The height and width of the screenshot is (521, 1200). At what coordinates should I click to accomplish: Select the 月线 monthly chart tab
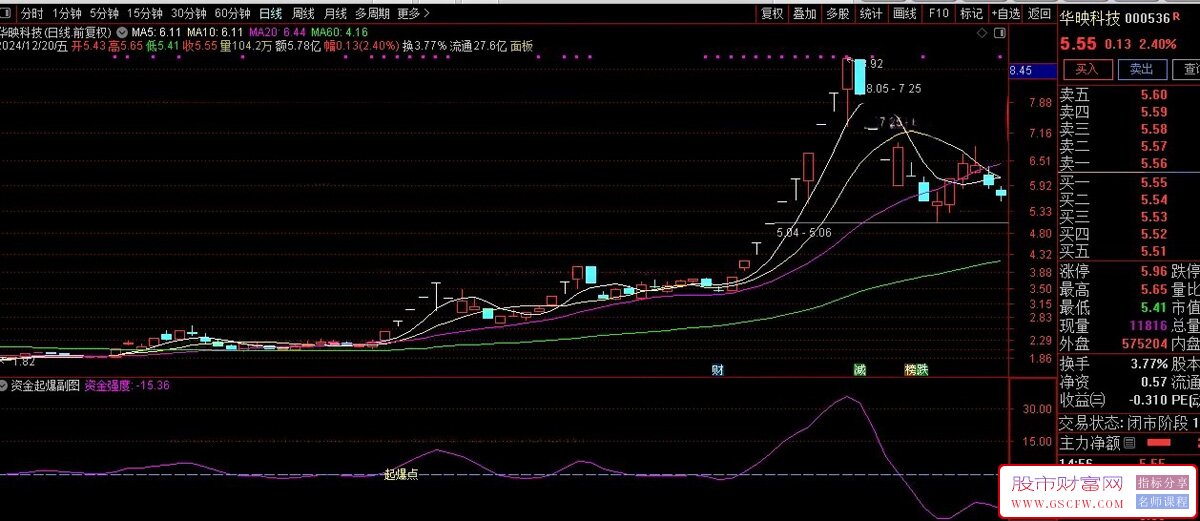coord(336,14)
